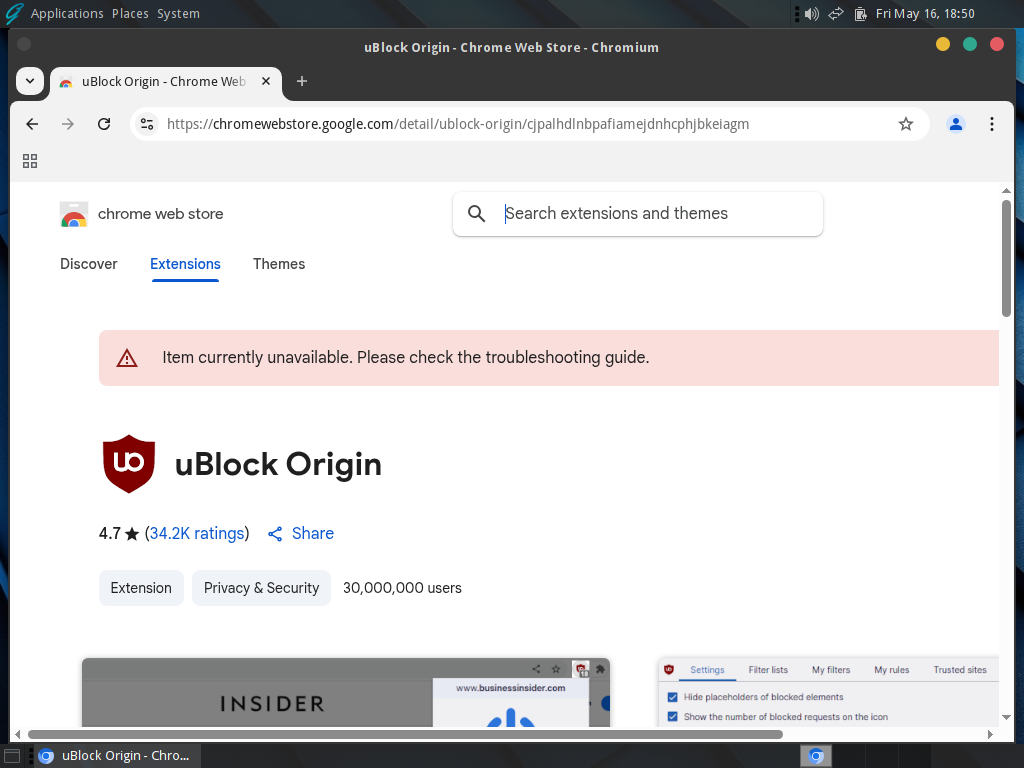Image resolution: width=1024 pixels, height=768 pixels.
Task: Toggle Hide placeholders of blocked elements checkbox
Action: [x=673, y=697]
